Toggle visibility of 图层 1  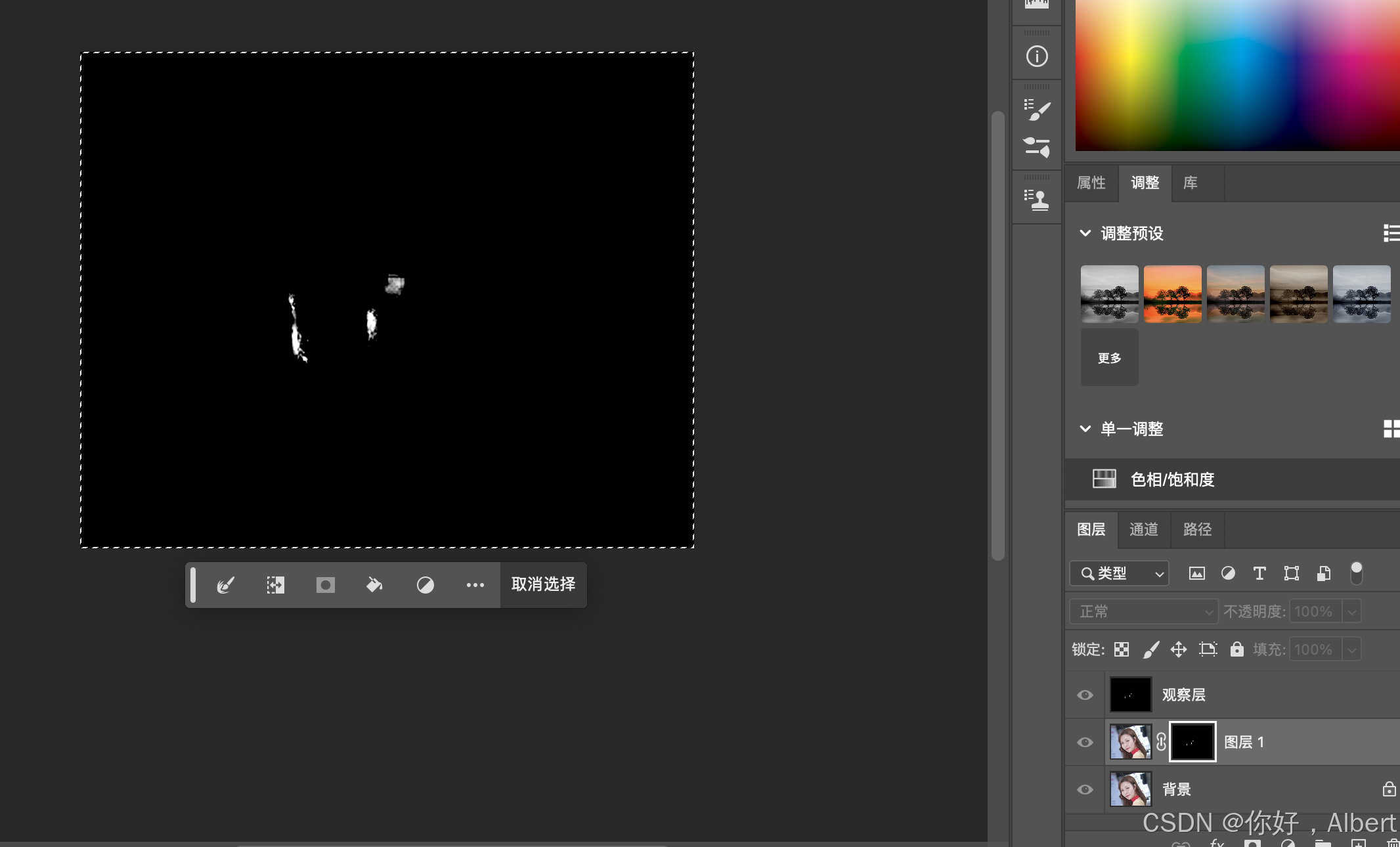coord(1085,742)
